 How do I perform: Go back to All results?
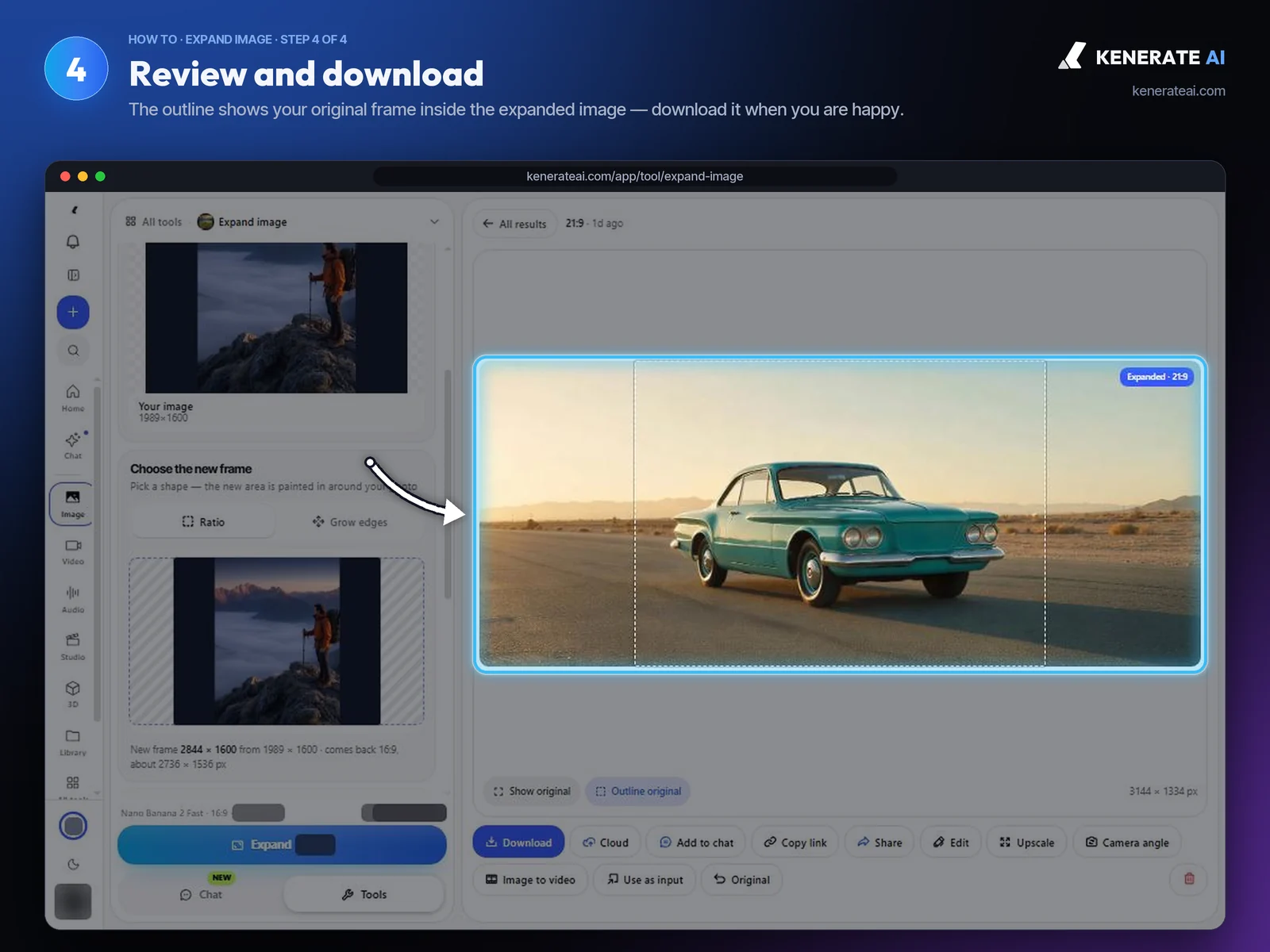click(514, 224)
